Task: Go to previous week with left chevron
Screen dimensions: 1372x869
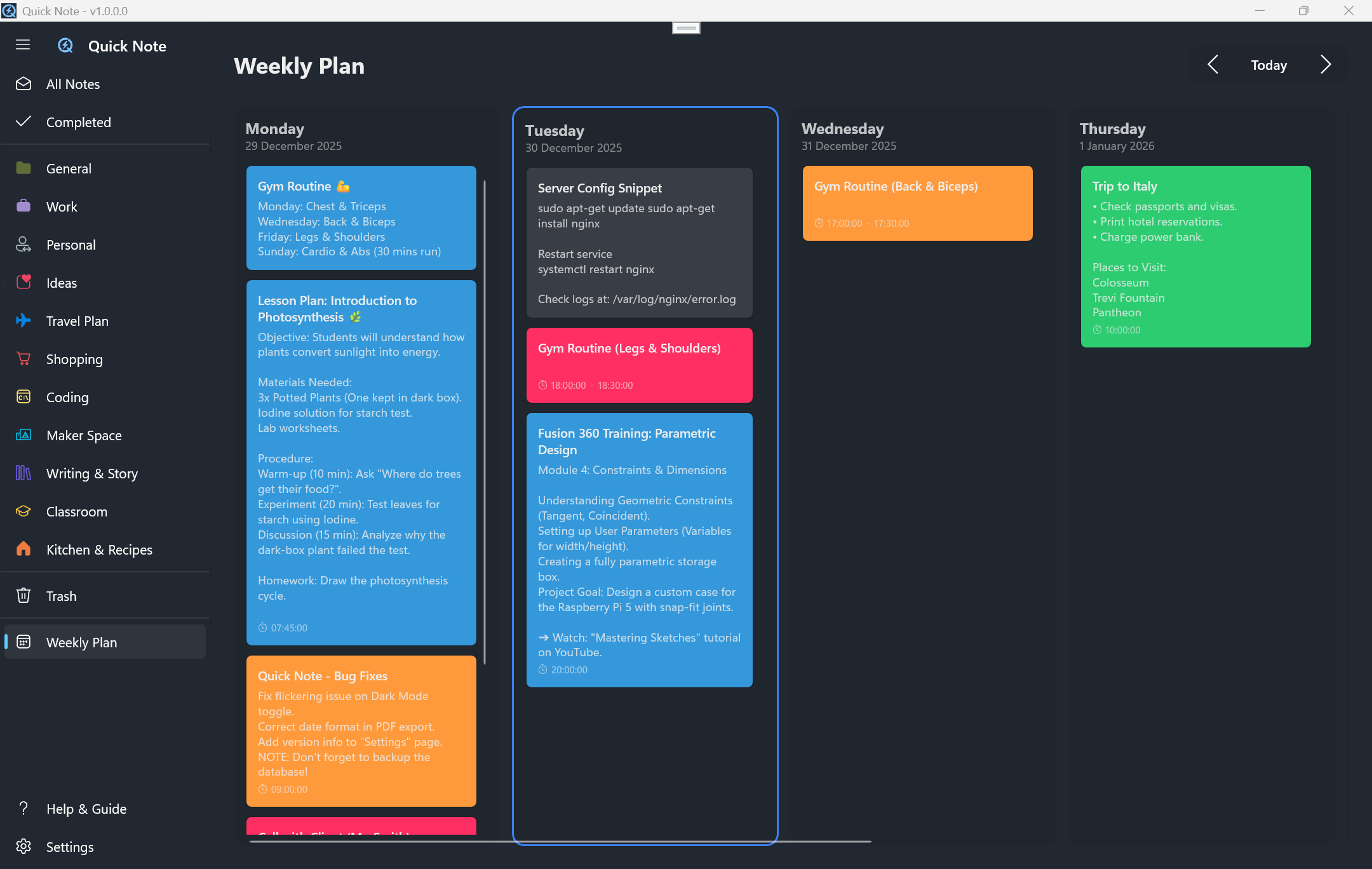Action: point(1213,65)
